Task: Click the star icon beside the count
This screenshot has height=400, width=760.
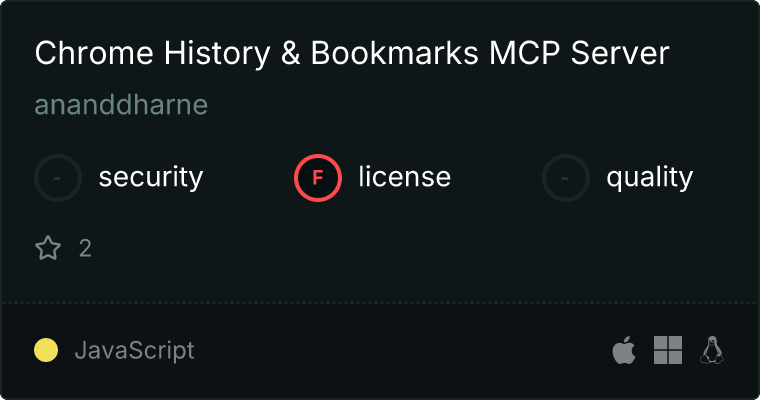Action: click(48, 248)
